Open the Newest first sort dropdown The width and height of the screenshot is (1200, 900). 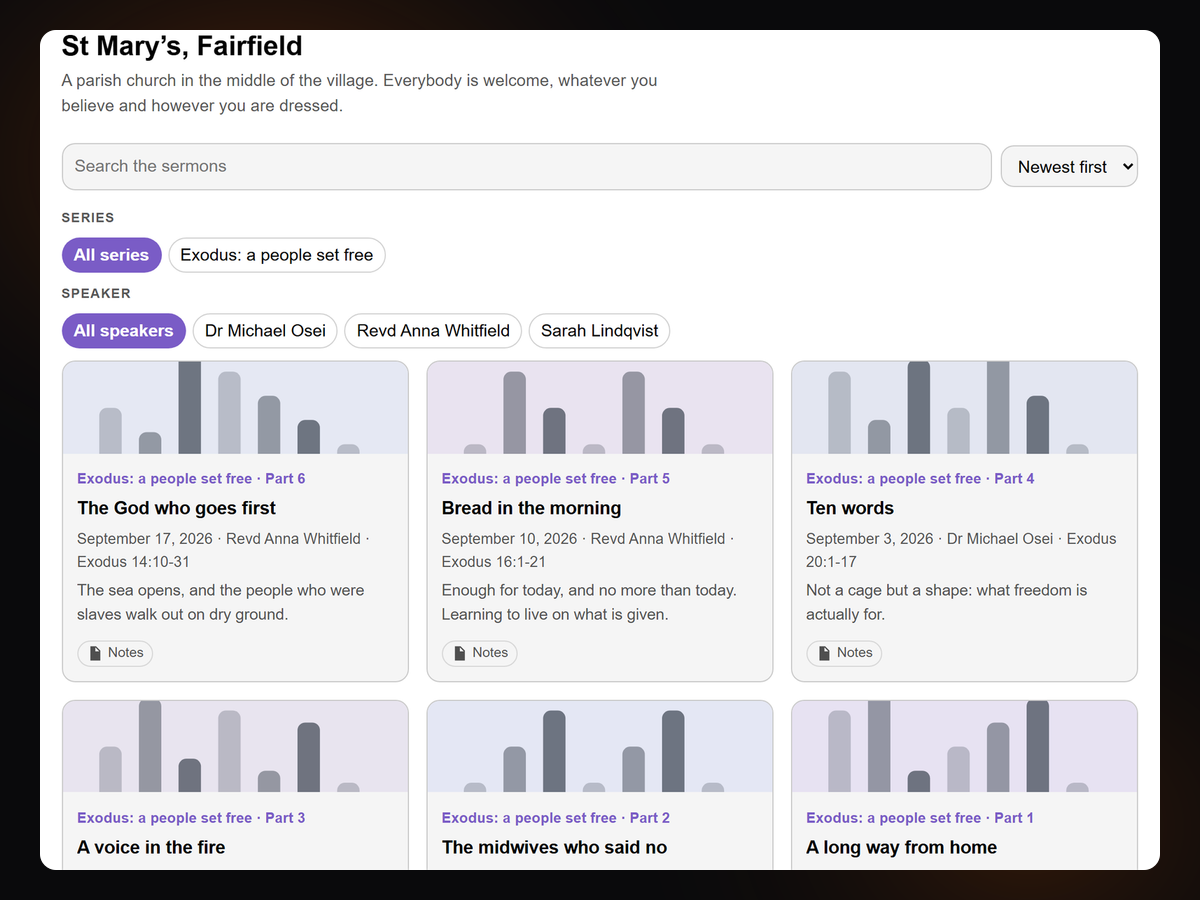click(1069, 167)
